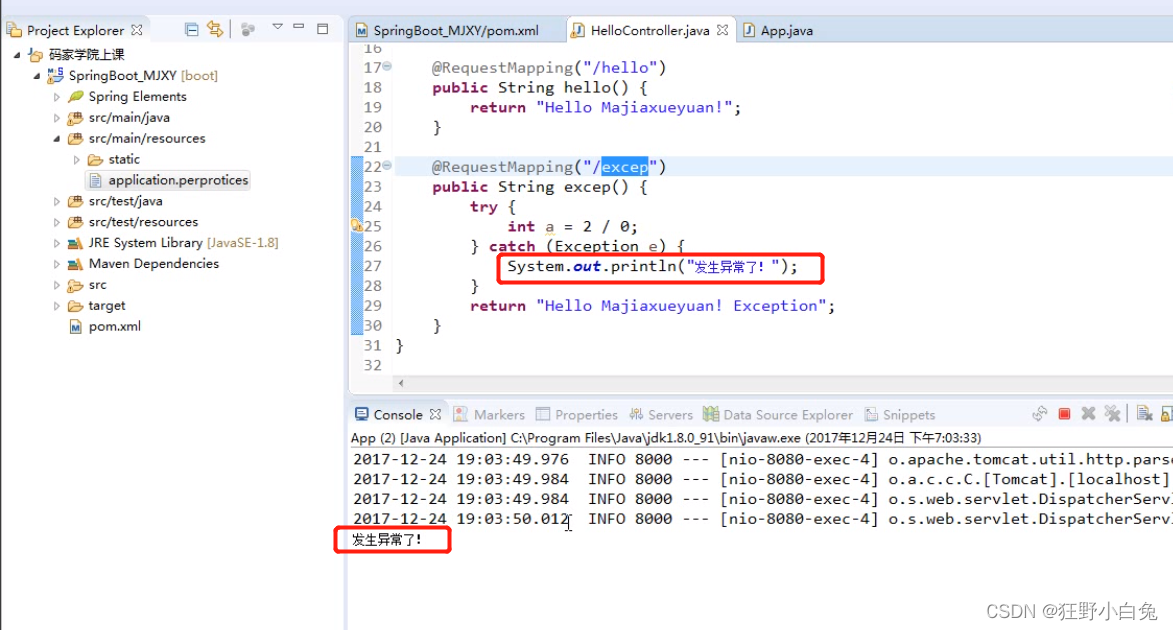The image size is (1173, 630).
Task: Click the 发生异常了! console output line
Action: [387, 539]
